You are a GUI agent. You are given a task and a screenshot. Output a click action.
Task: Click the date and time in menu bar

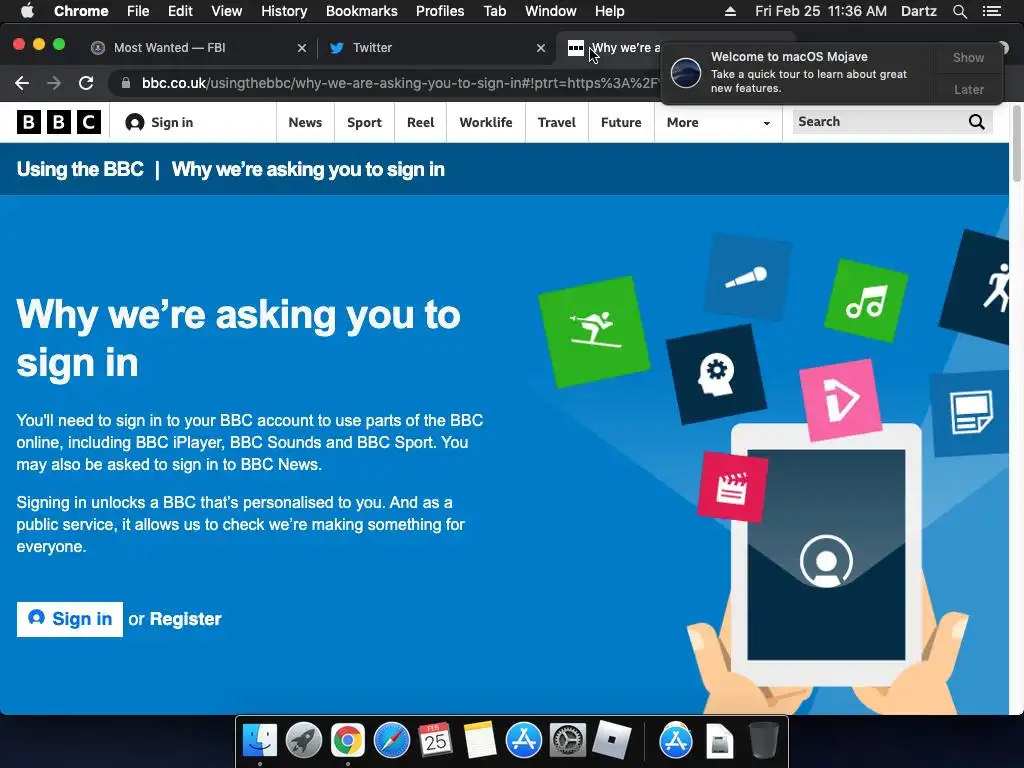821,11
